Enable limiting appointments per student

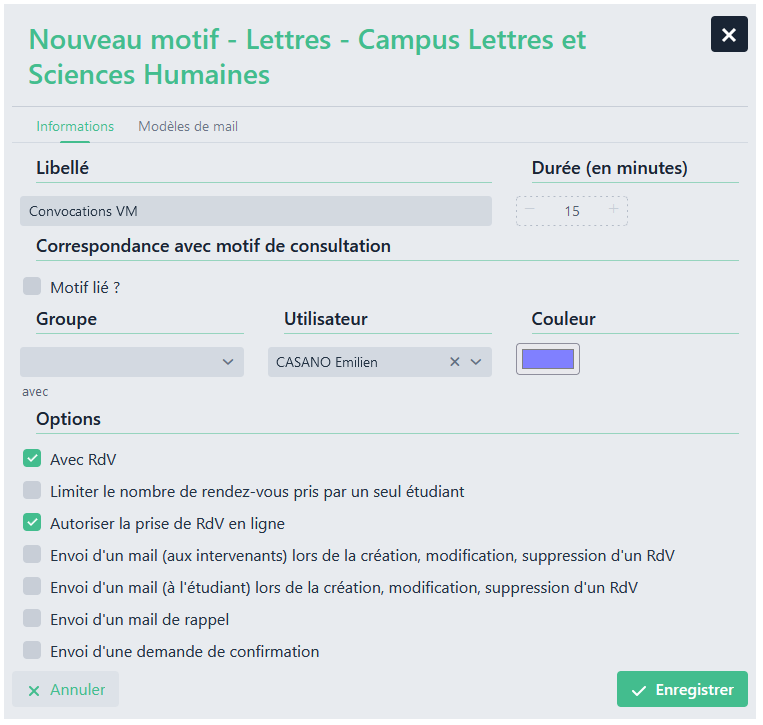pos(32,491)
